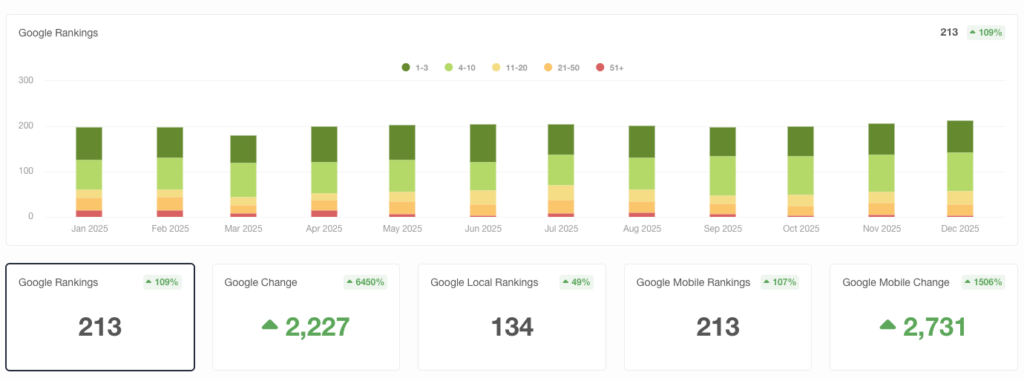Click the Oct 2025 stacked bar

(x=801, y=172)
